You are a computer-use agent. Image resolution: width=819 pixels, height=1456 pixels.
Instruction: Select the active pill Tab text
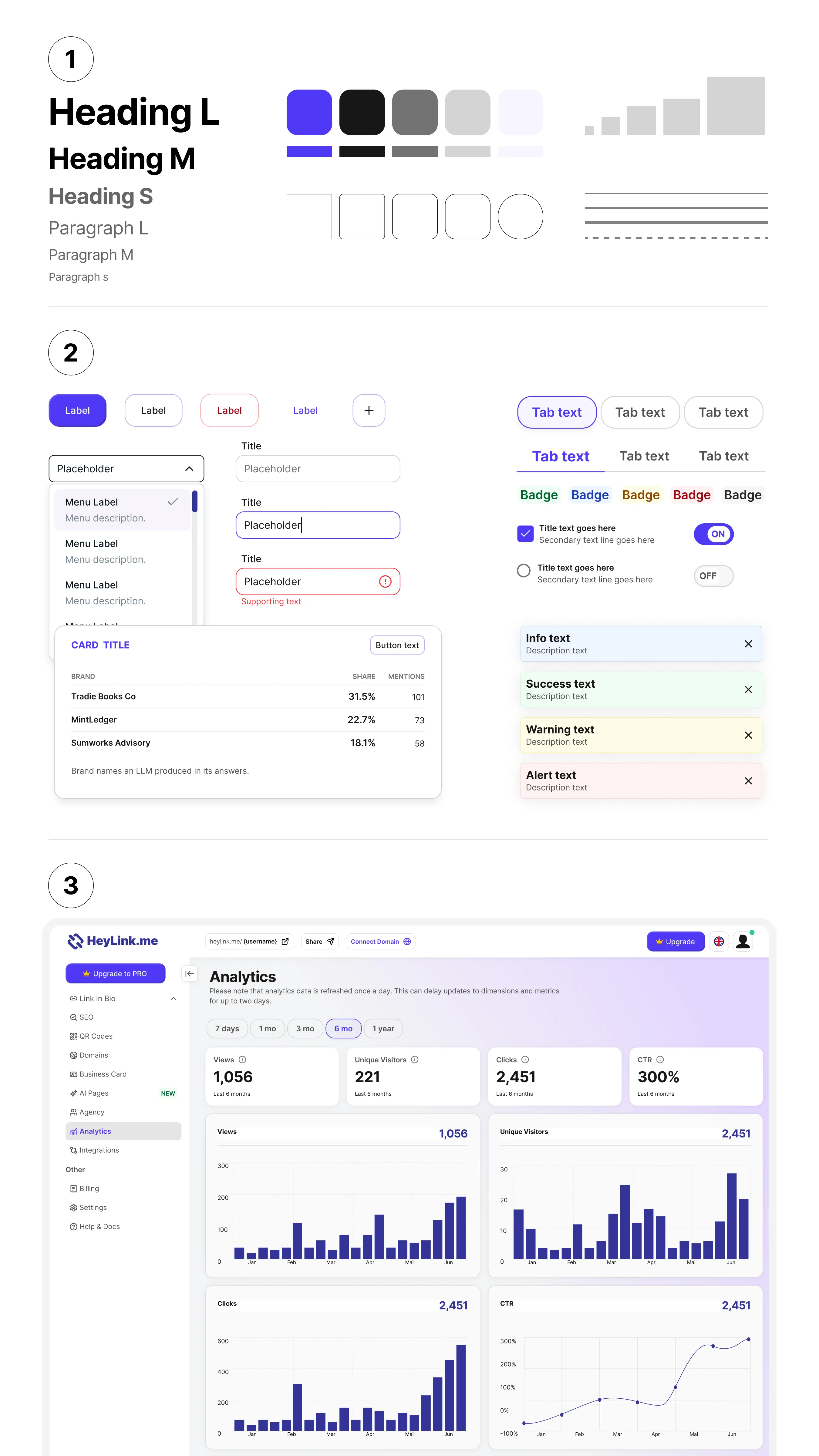[x=557, y=413]
